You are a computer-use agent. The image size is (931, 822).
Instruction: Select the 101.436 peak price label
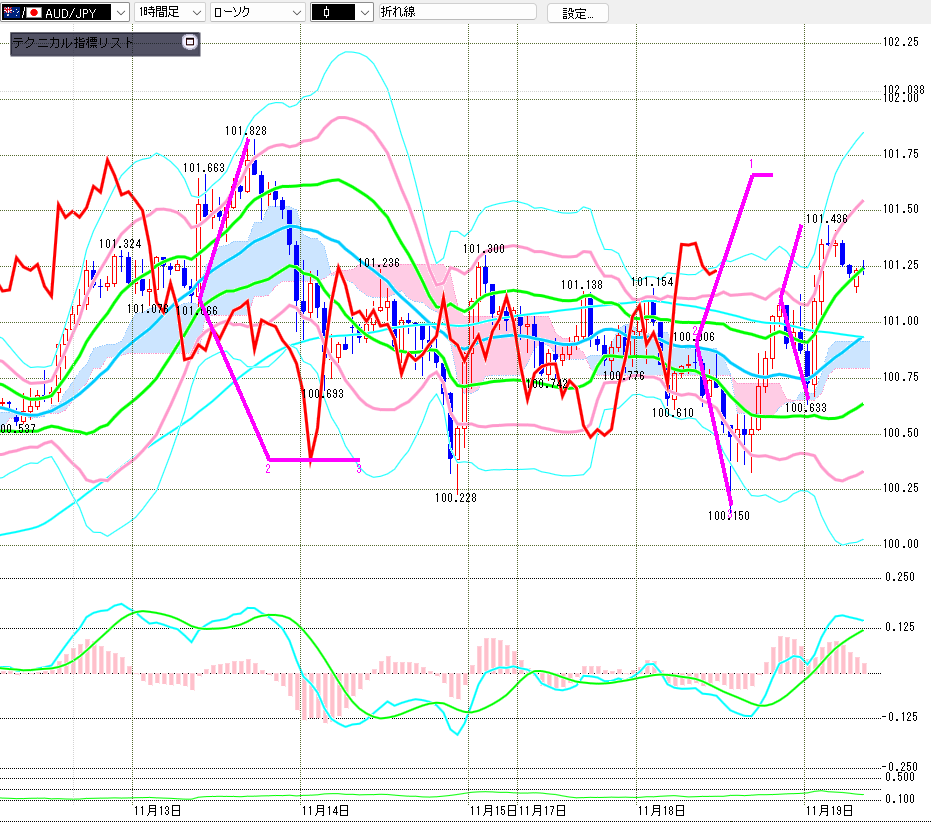tap(826, 219)
